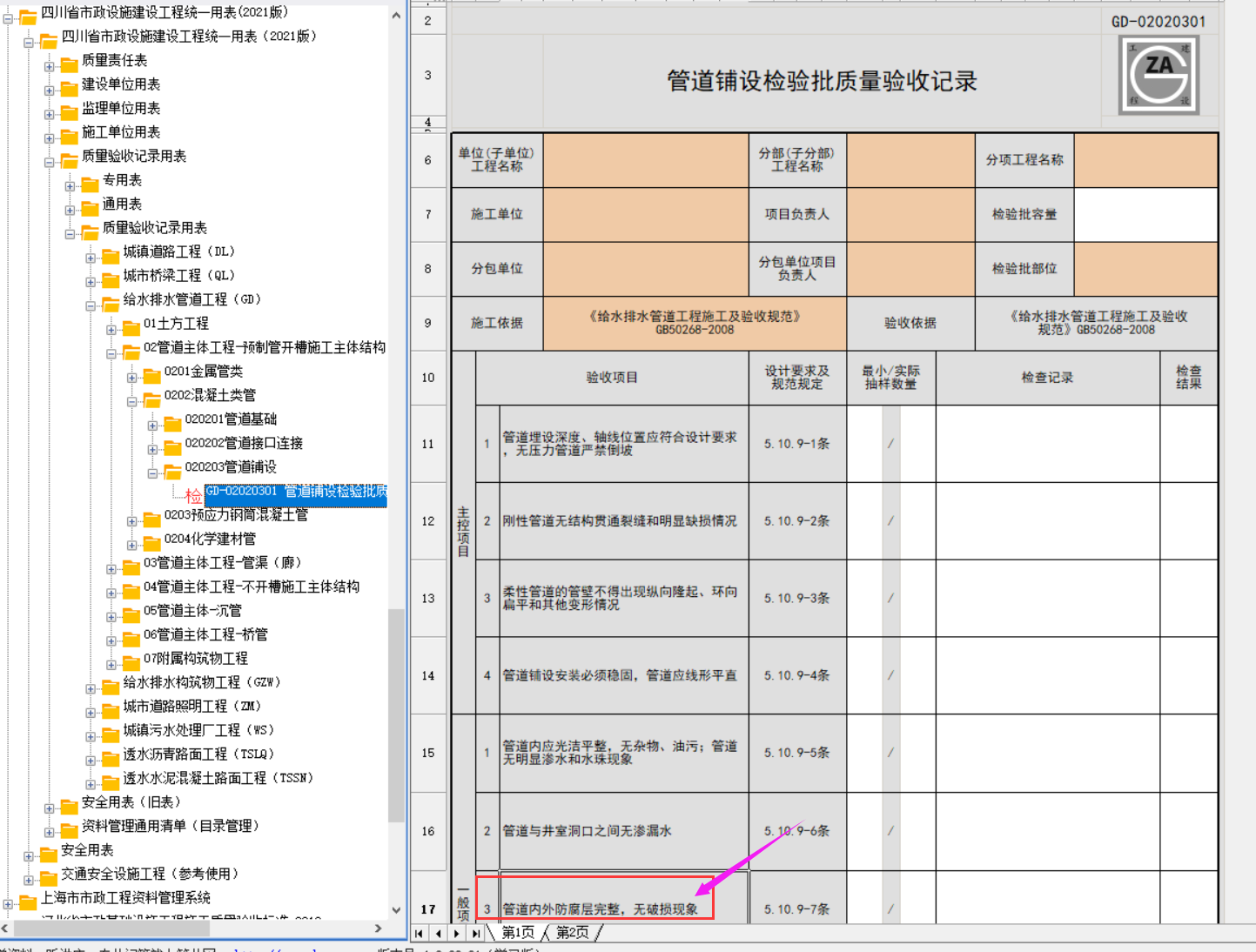Expand the 专用表 tree node
Screen dimensions: 1256x952
point(70,185)
